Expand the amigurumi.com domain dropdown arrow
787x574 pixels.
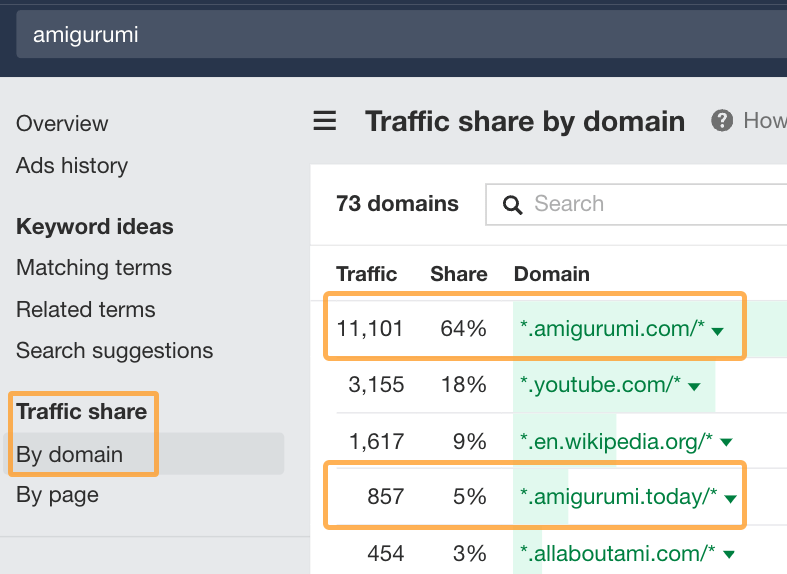coord(717,331)
